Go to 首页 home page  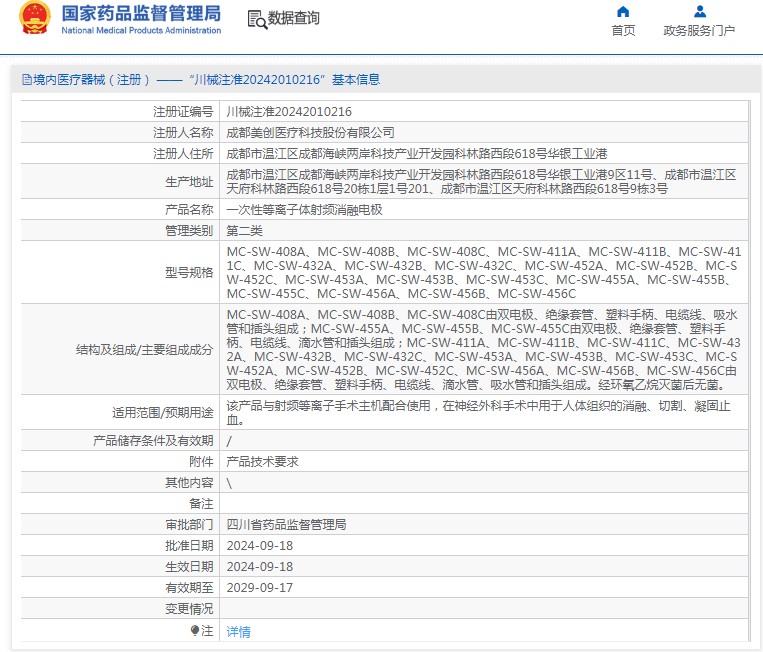(623, 31)
